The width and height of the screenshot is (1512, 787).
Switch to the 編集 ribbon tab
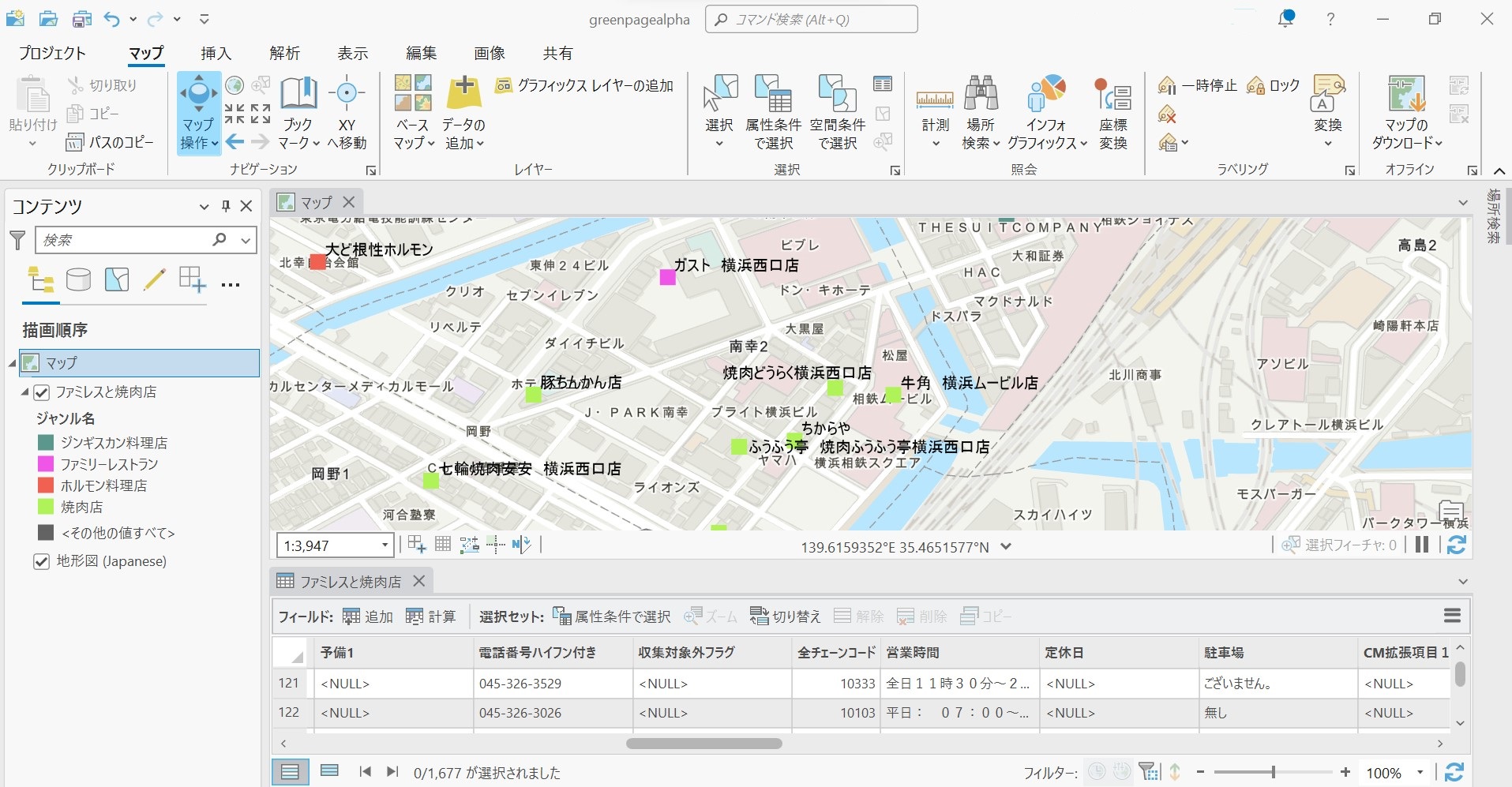(x=421, y=53)
